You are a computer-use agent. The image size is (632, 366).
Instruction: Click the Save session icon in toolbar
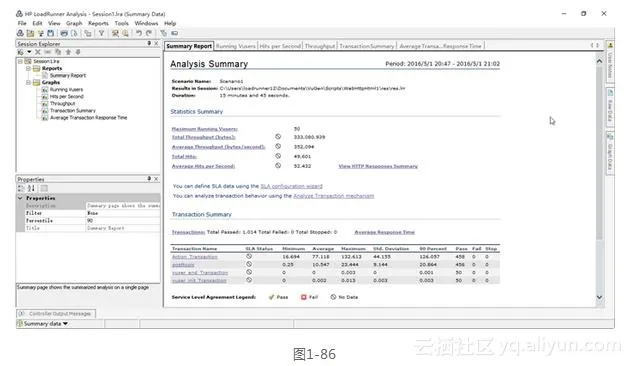tap(50, 33)
